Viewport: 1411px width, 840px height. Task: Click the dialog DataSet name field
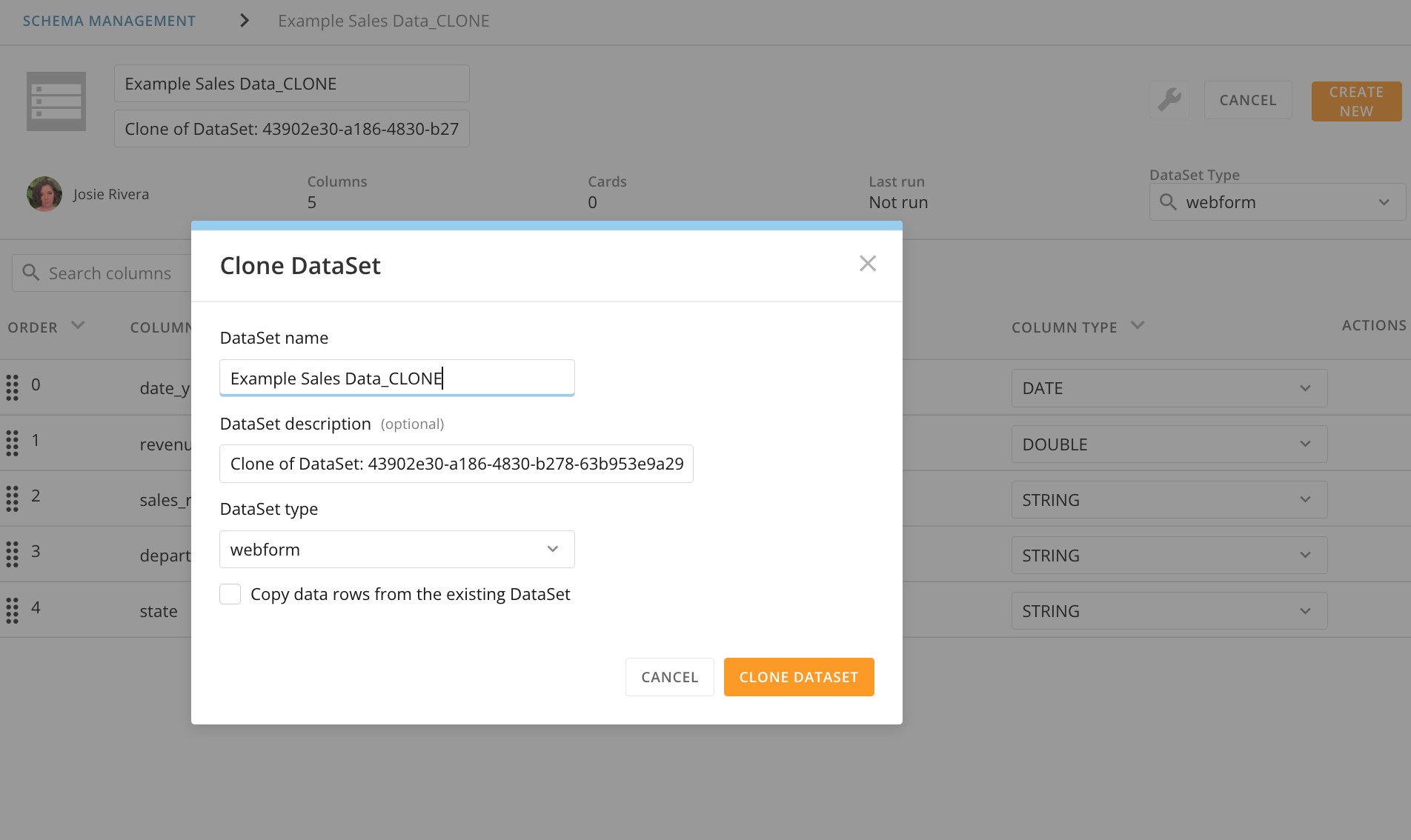click(397, 378)
